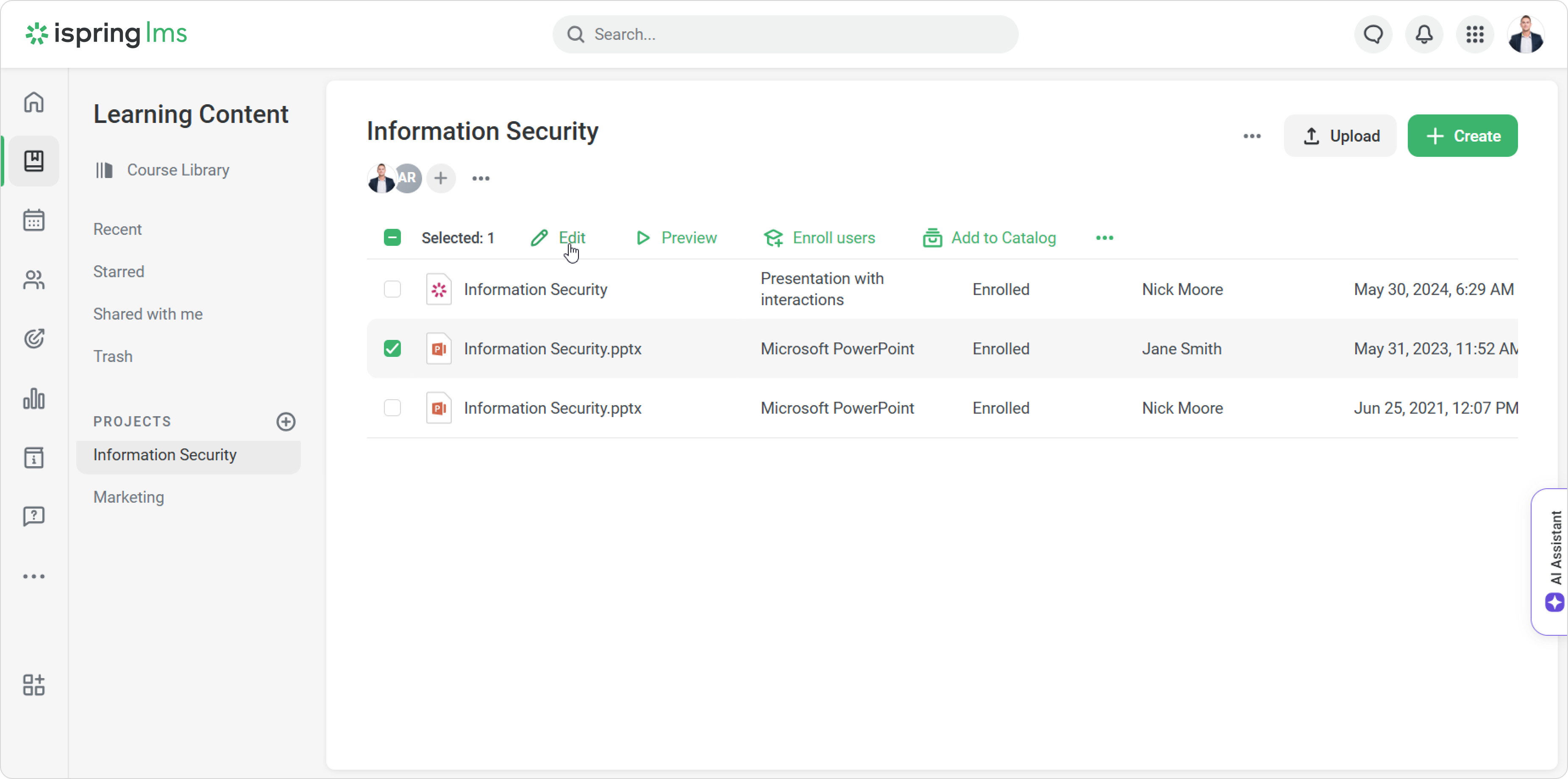
Task: Expand the ellipsis next to collaborator avatars
Action: coord(481,178)
